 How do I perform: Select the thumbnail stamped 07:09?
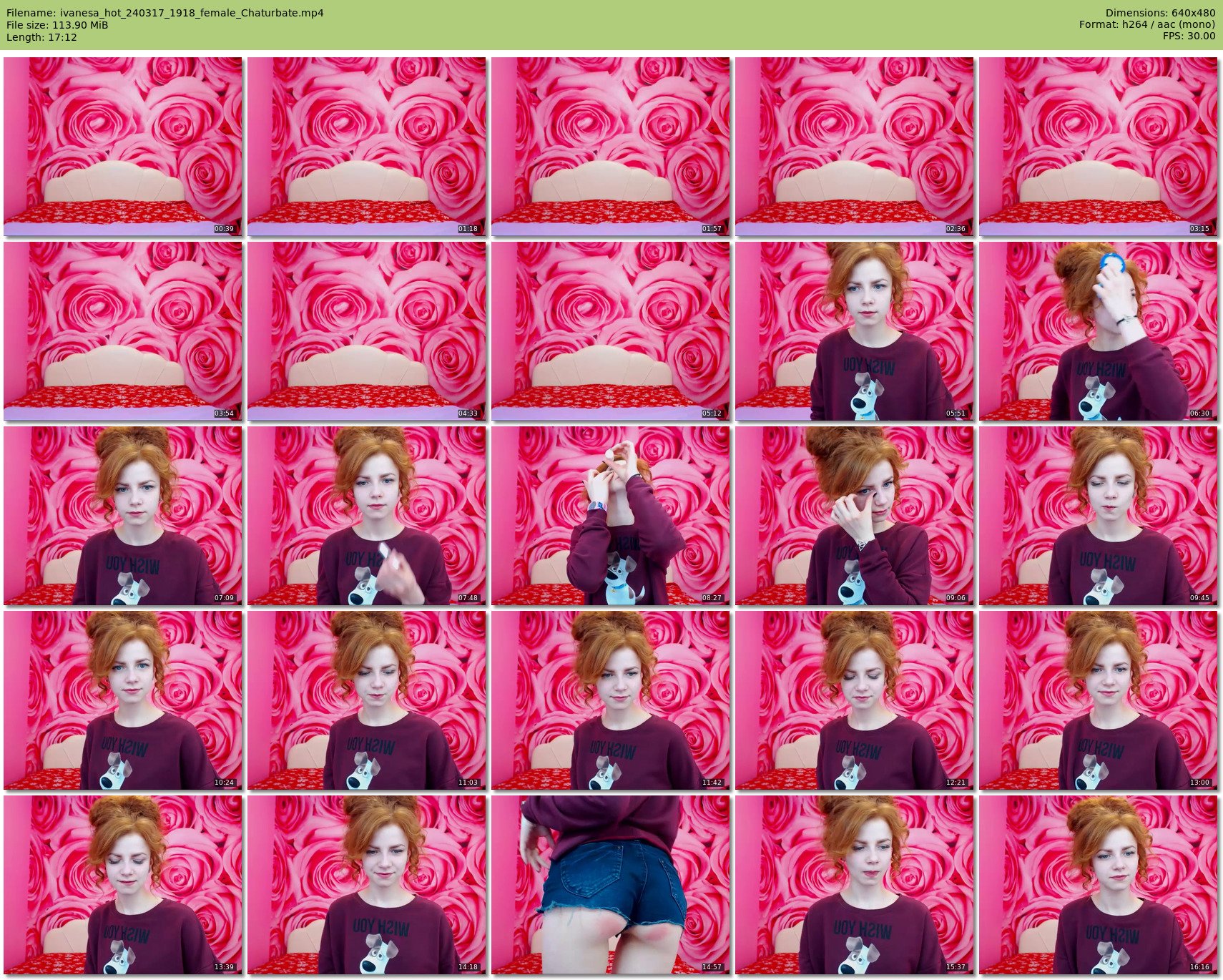click(x=123, y=516)
